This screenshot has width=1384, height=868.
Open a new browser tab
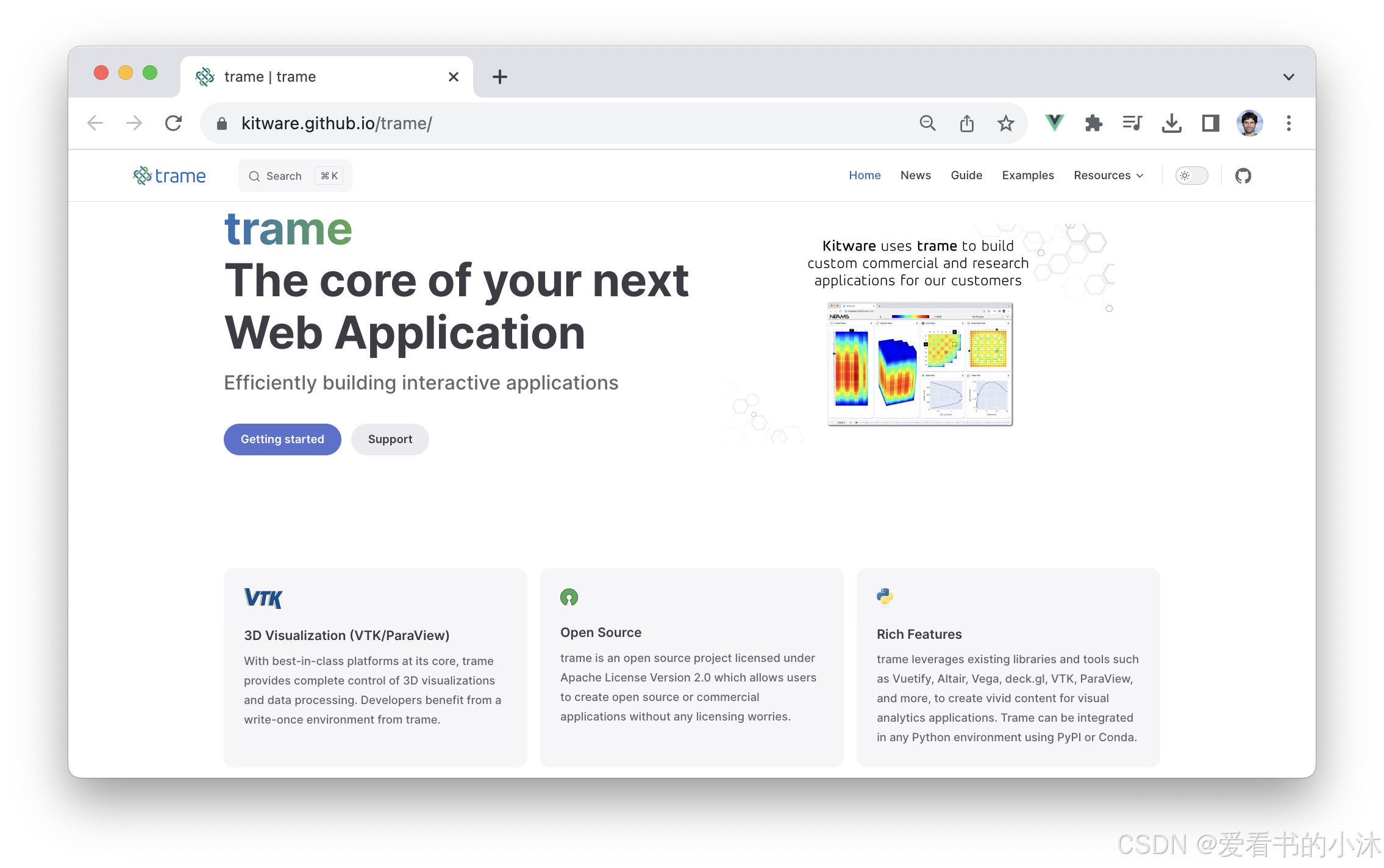pyautogui.click(x=499, y=77)
